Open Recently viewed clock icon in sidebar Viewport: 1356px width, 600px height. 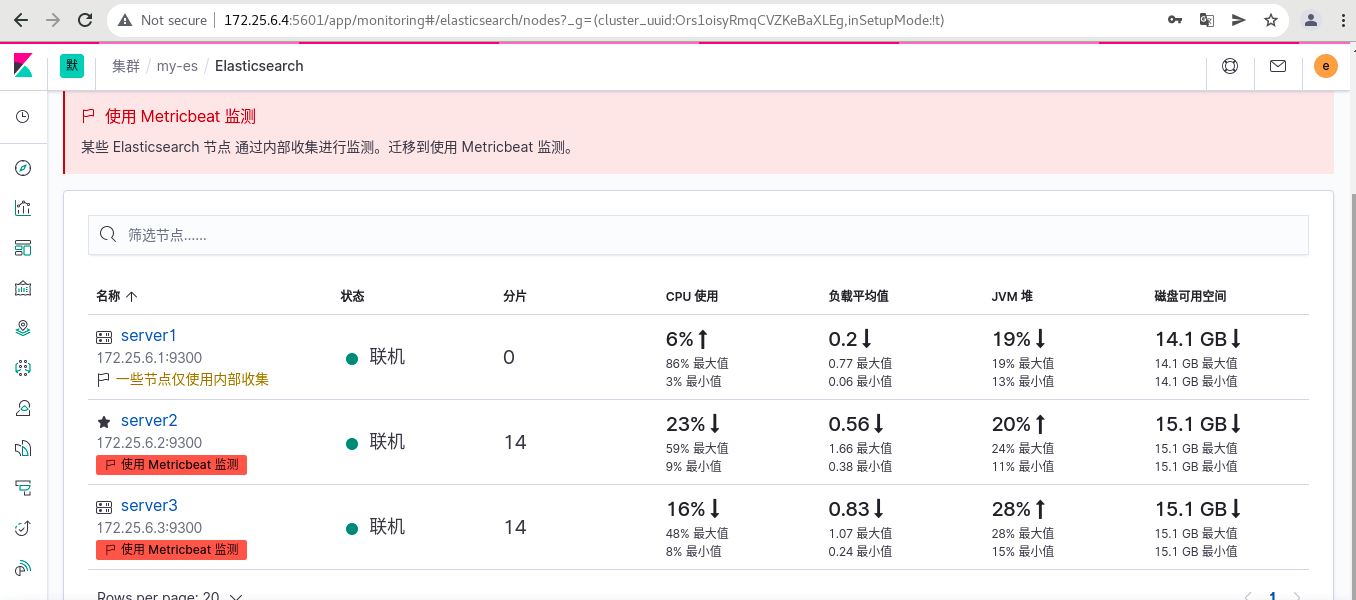tap(23, 117)
